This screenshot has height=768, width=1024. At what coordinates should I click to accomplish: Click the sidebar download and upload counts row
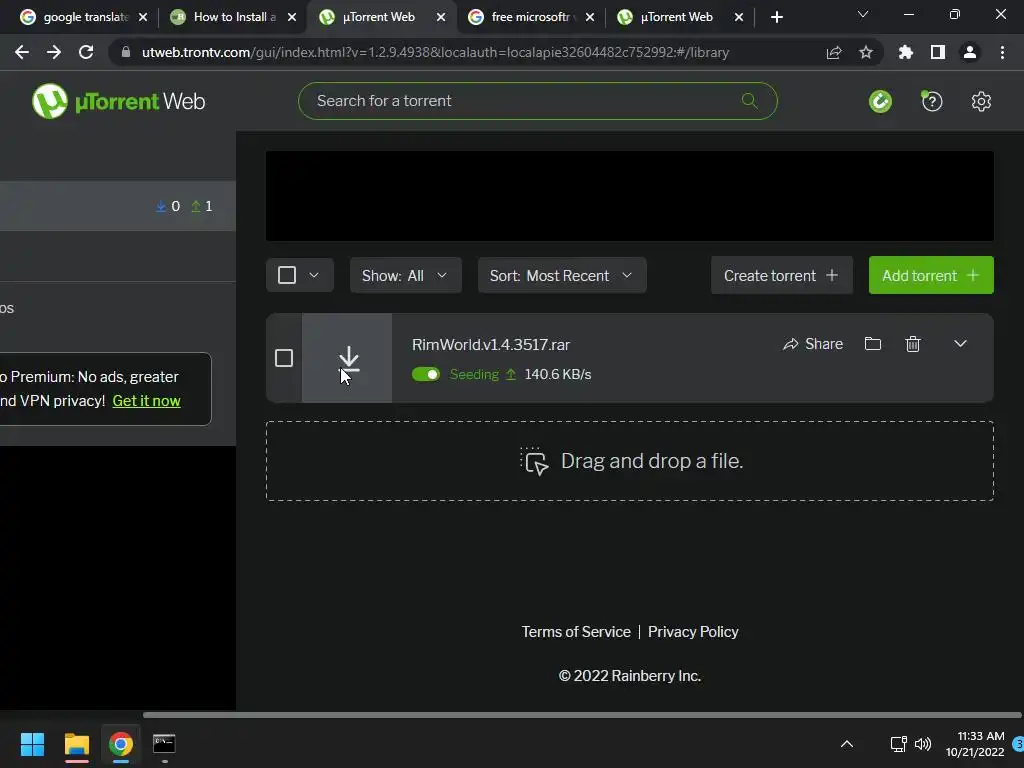coord(118,206)
